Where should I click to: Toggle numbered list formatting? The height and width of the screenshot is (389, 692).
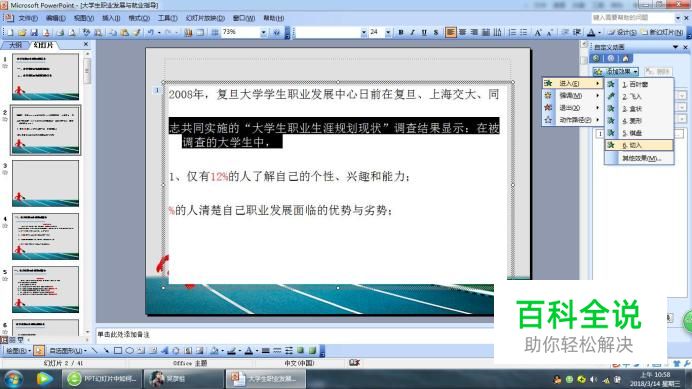point(512,32)
